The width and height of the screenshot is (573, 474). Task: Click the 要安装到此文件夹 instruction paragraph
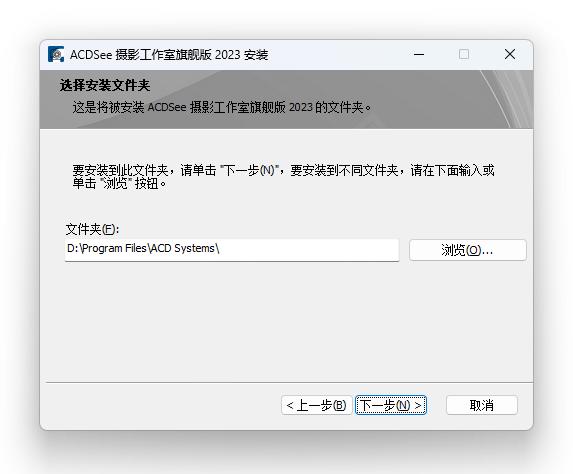[283, 177]
